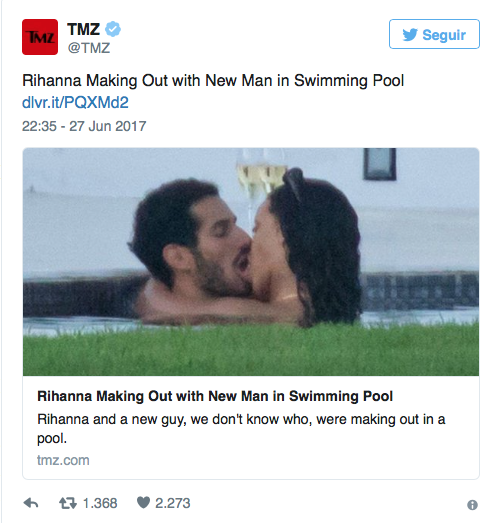Click the pool kiss photo thumbnail
Viewport: 494px width, 523px height.
point(251,262)
